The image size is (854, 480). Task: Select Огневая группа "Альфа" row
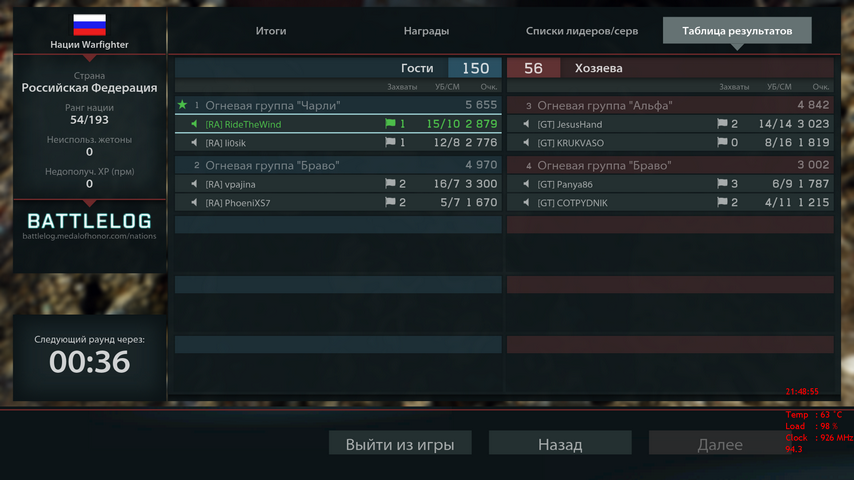[x=670, y=105]
